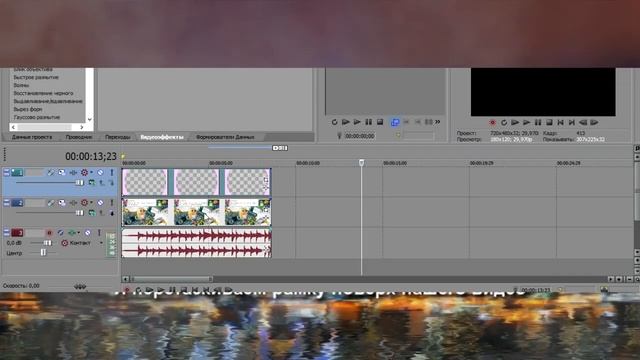Screen dimensions: 640x360
Task: Play from start in preview window
Action: click(515, 122)
